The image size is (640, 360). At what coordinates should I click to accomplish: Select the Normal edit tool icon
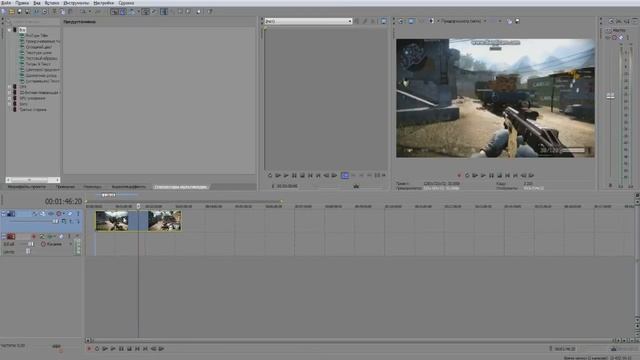(x=164, y=12)
